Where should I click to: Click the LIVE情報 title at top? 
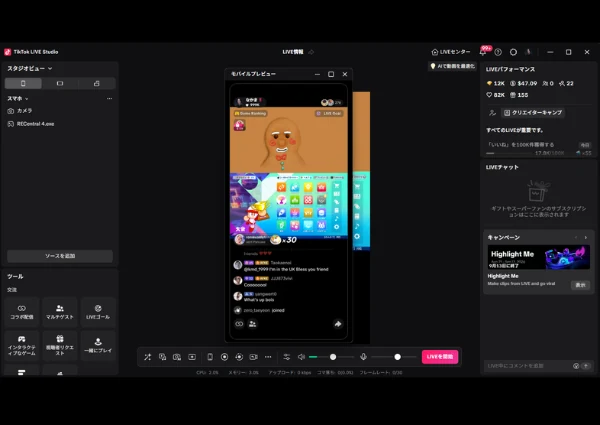pyautogui.click(x=293, y=52)
